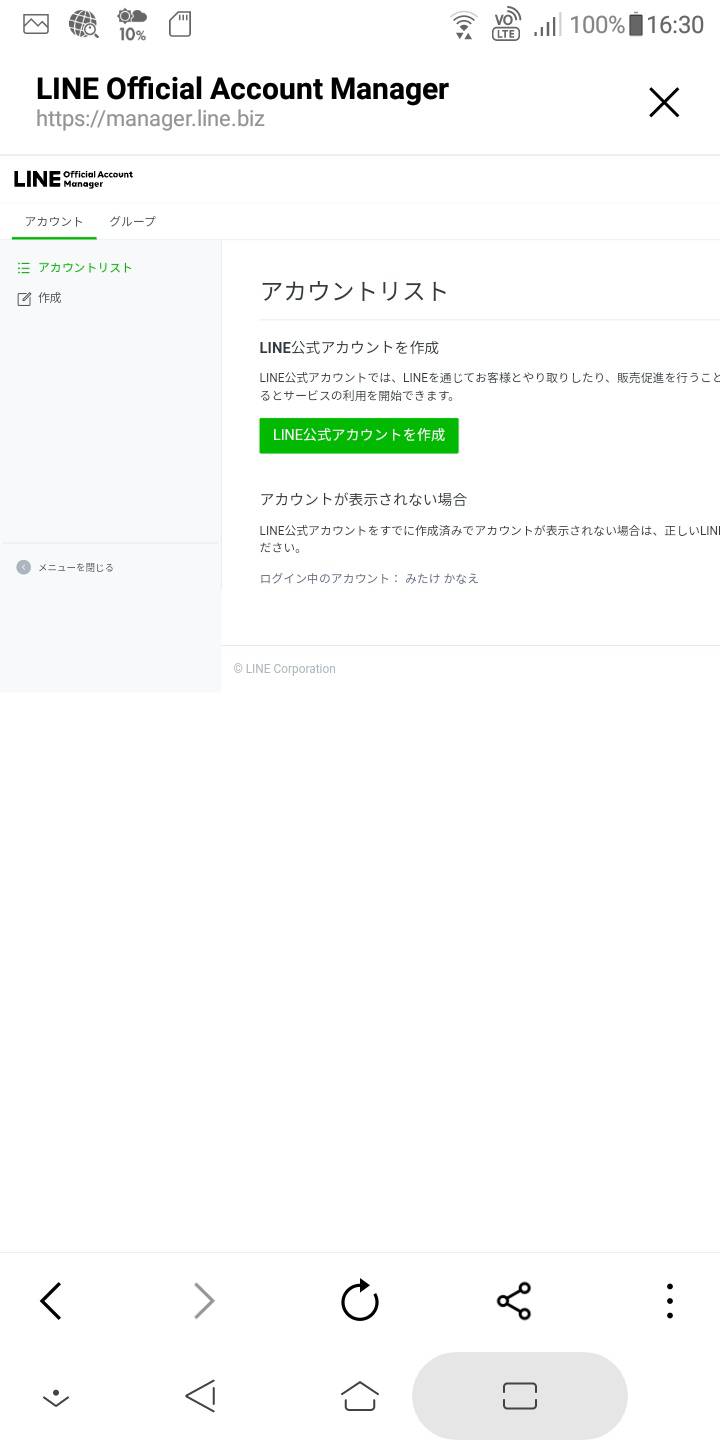Collapse sidebar via メニューを閉じる

[x=76, y=567]
